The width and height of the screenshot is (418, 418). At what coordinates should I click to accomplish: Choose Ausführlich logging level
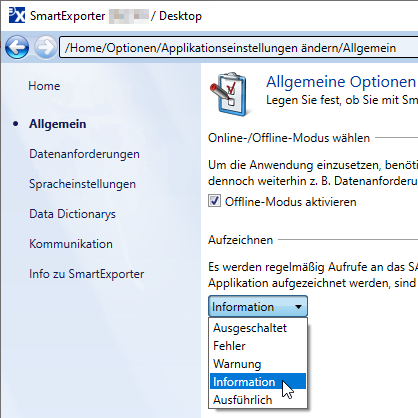(258, 400)
